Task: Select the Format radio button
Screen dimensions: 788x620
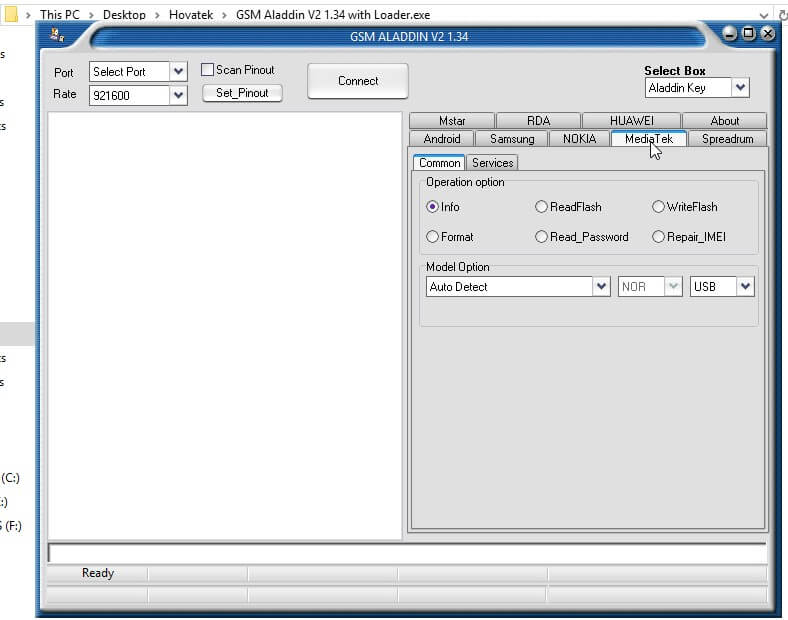Action: [432, 237]
